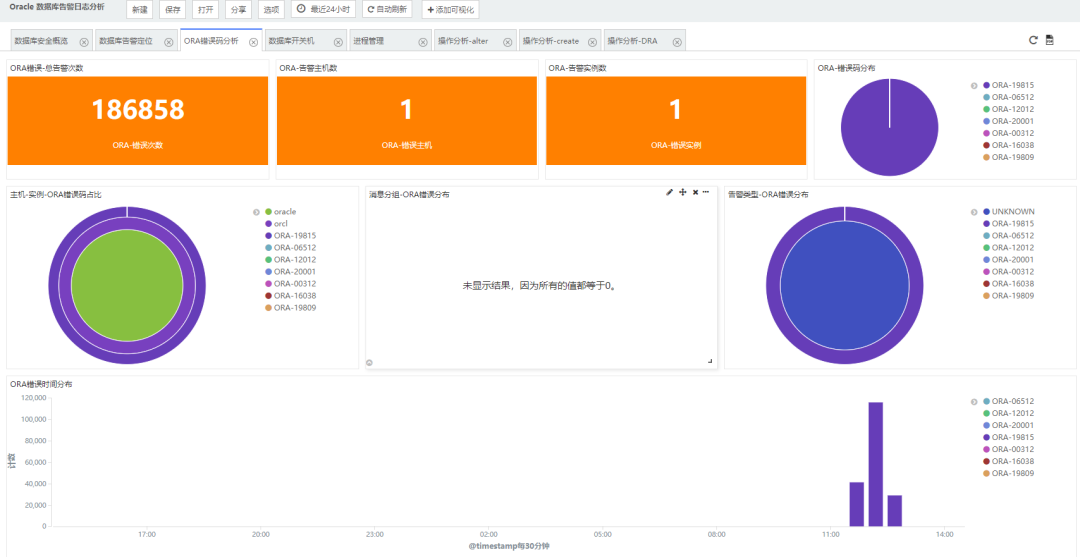The image size is (1080, 557).
Task: Close the ORA错误码分析 tab
Action: (253, 42)
